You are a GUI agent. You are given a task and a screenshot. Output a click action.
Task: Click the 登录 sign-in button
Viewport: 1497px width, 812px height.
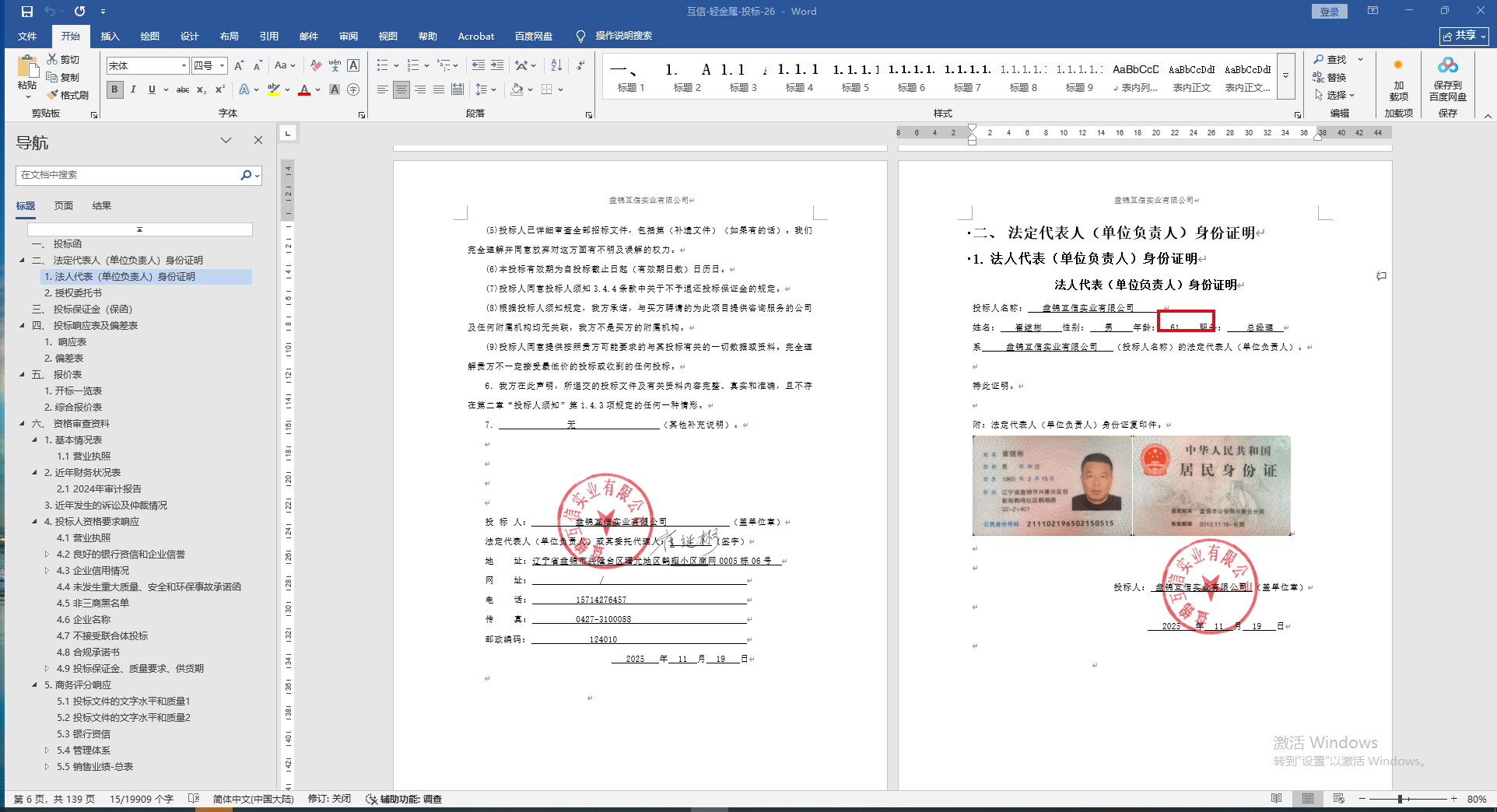point(1330,12)
